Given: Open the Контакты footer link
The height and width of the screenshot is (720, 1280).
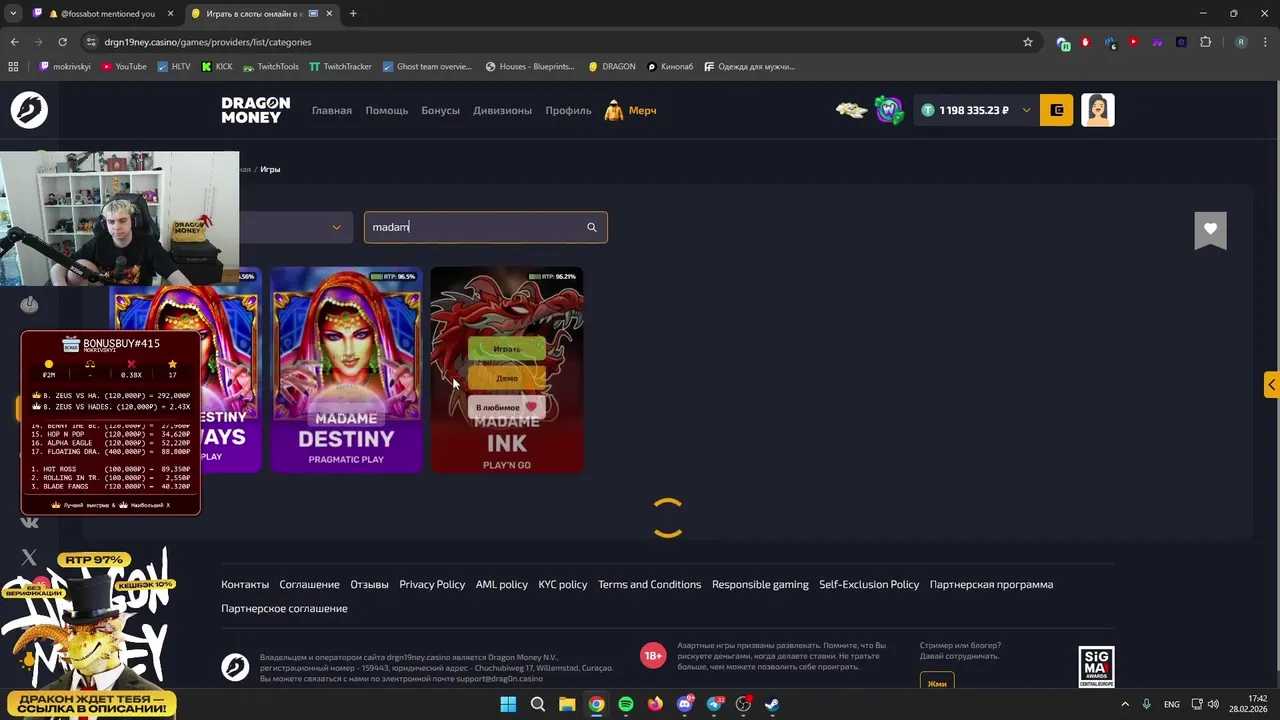Looking at the screenshot, I should click(245, 584).
